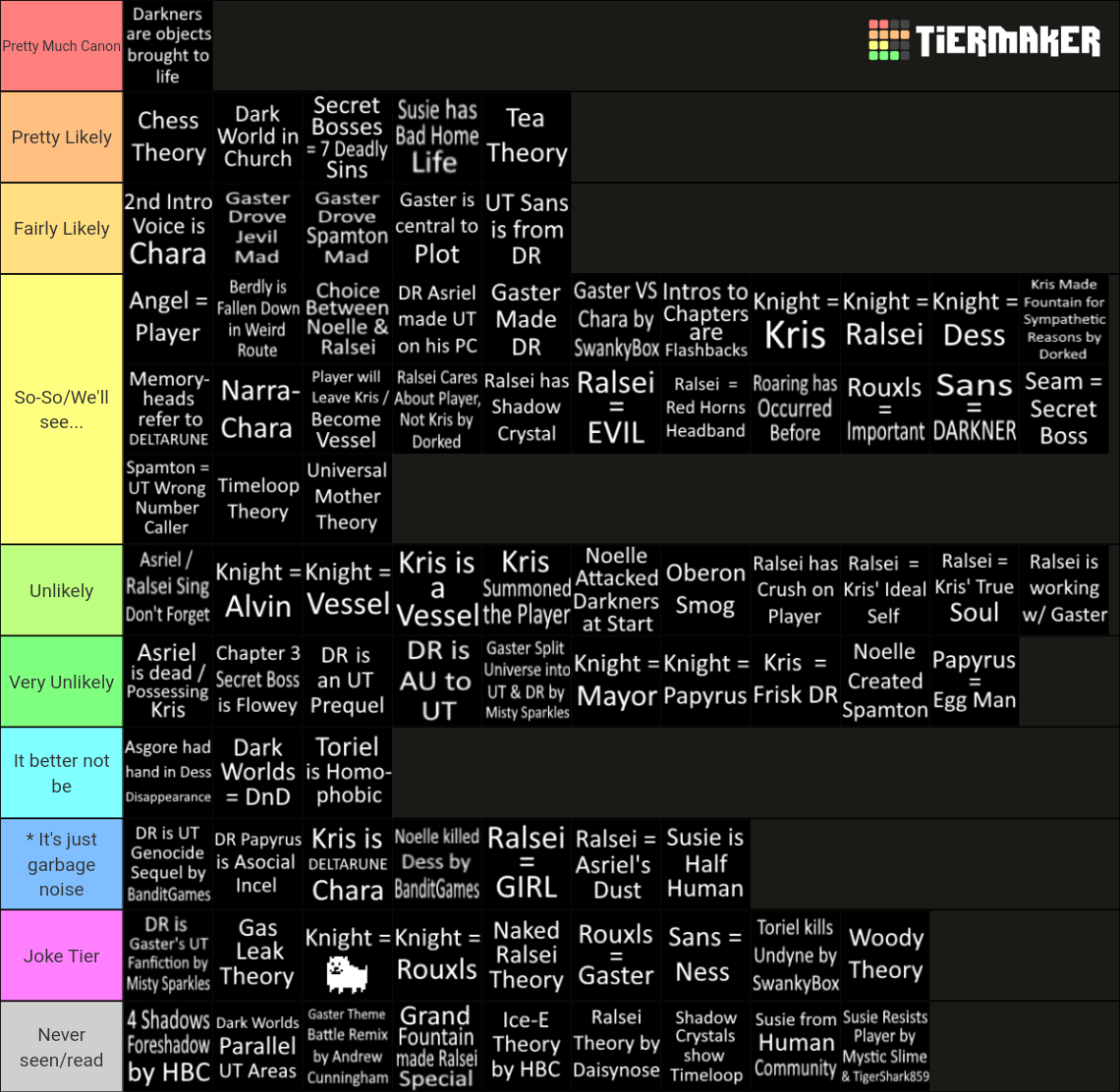The height and width of the screenshot is (1092, 1120).
Task: Click the Narra-Chara tile
Action: click(x=257, y=409)
